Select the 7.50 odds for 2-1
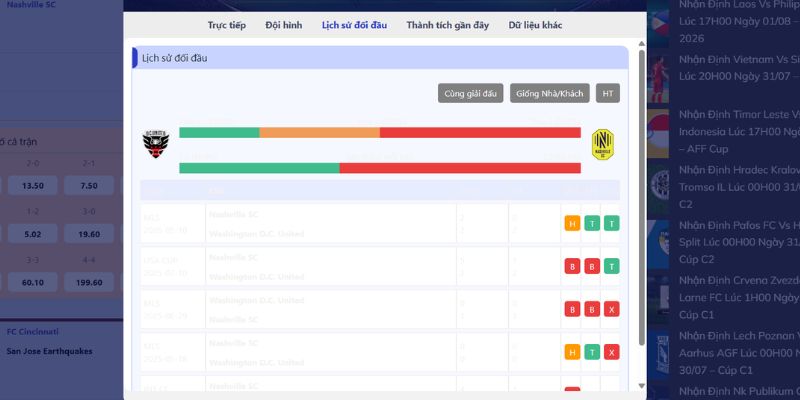Image resolution: width=800 pixels, height=400 pixels. [89, 185]
